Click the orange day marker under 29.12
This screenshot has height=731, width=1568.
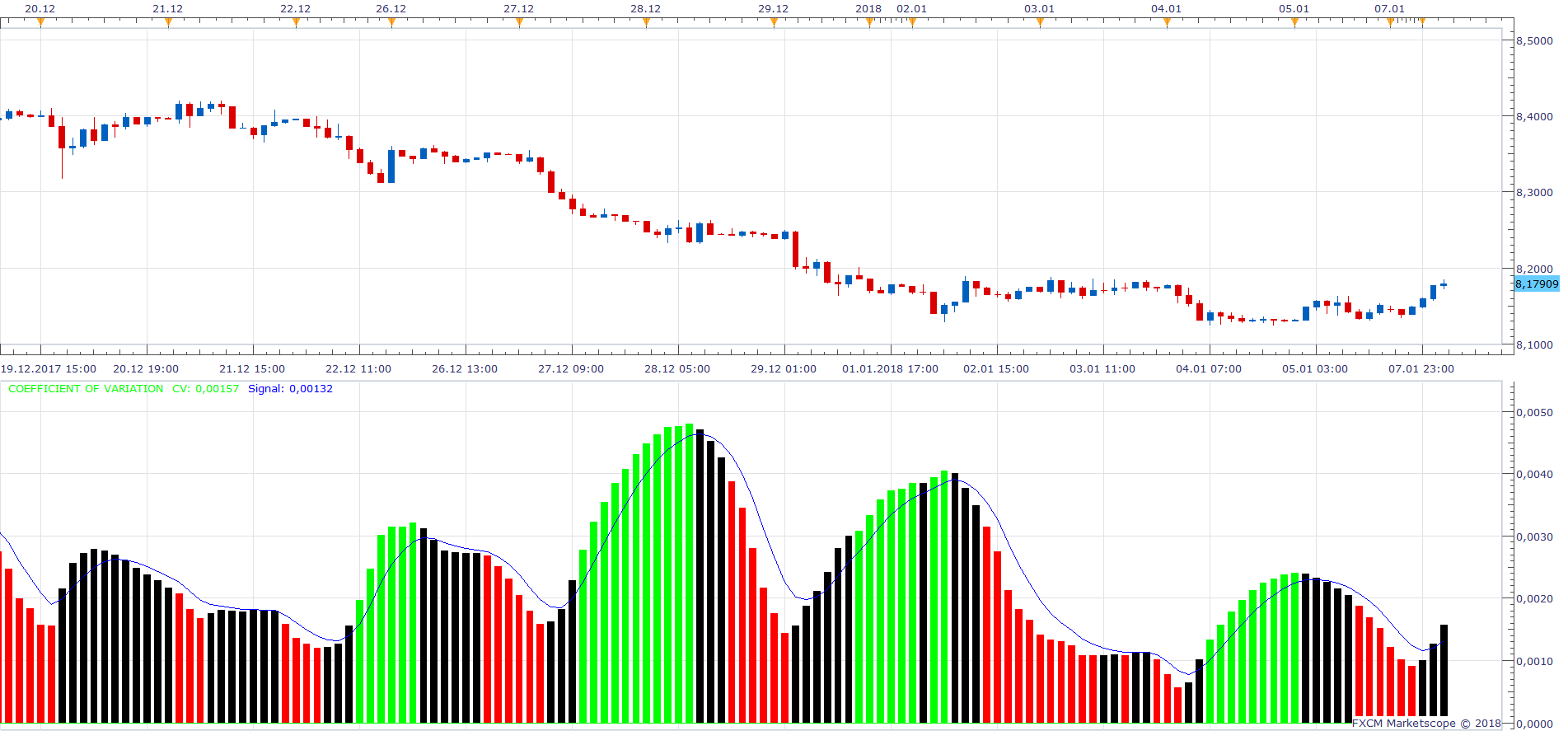[774, 22]
